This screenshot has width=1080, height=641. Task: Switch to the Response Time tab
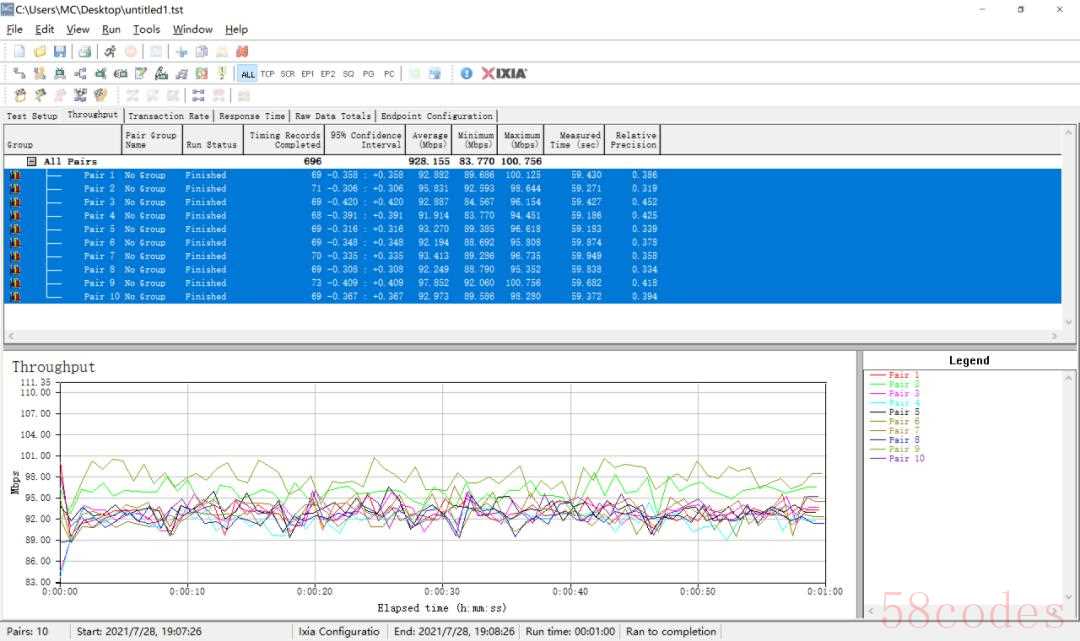coord(252,116)
